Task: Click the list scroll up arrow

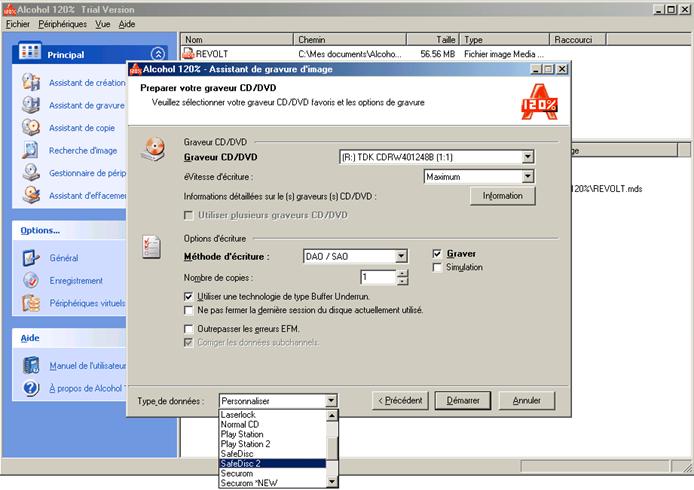Action: click(332, 415)
